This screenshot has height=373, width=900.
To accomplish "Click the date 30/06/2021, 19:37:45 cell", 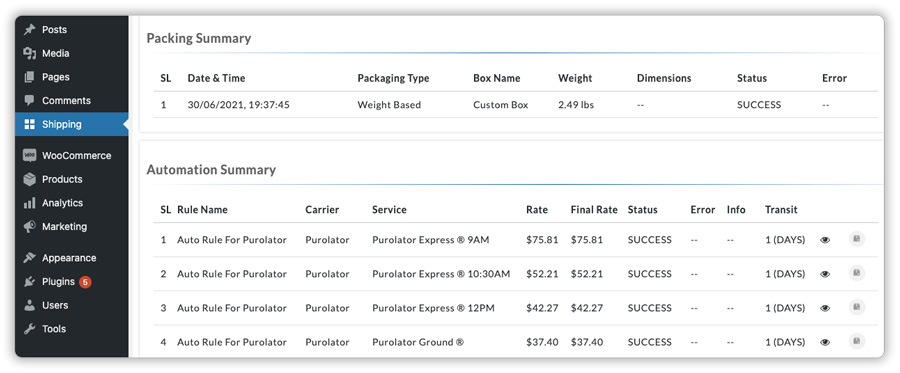I will (x=238, y=105).
